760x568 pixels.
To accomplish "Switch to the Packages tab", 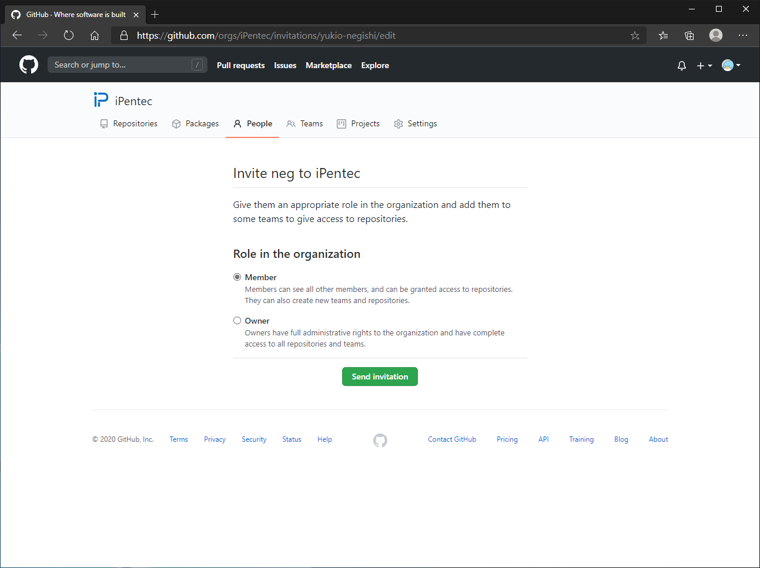I will [x=195, y=124].
